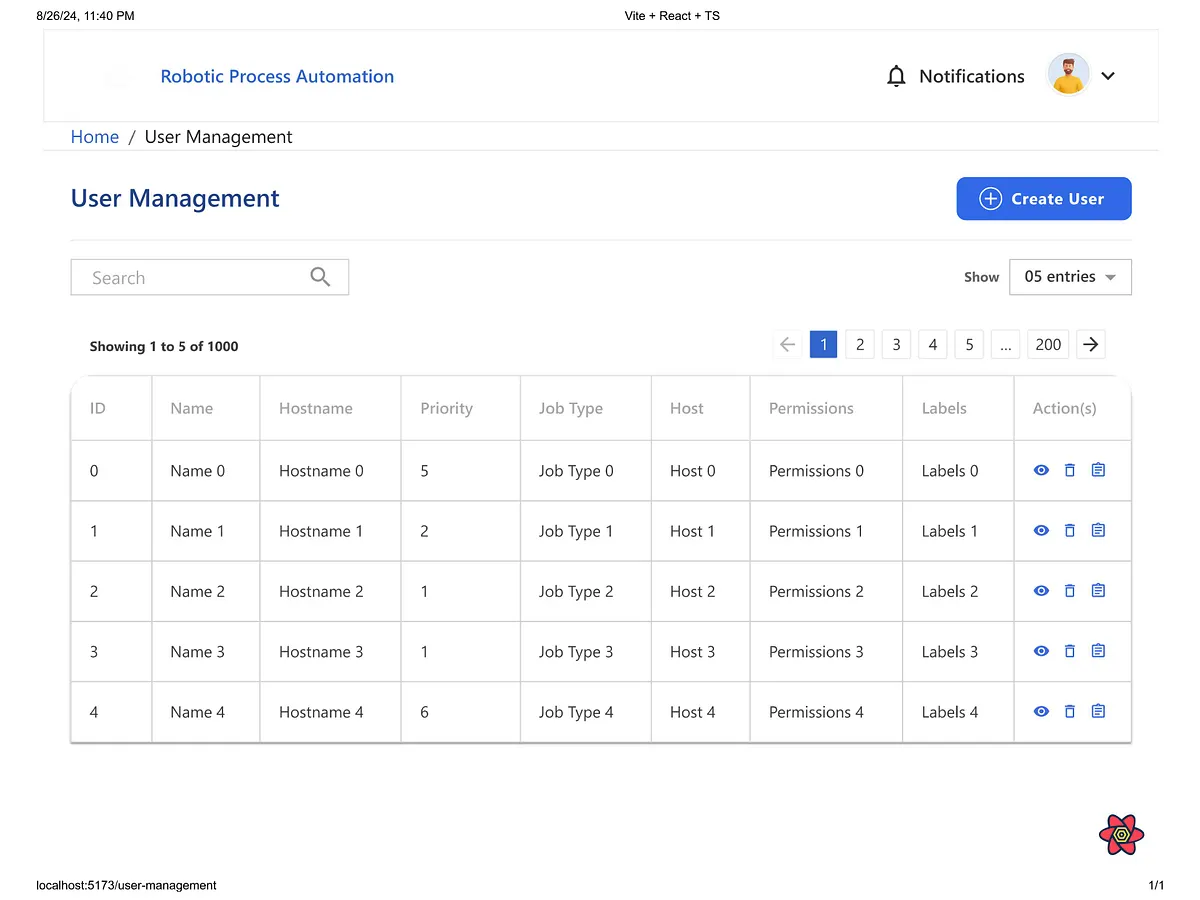View Name 0 user with eye icon
Screen dimensions: 1200x900
pos(1041,470)
